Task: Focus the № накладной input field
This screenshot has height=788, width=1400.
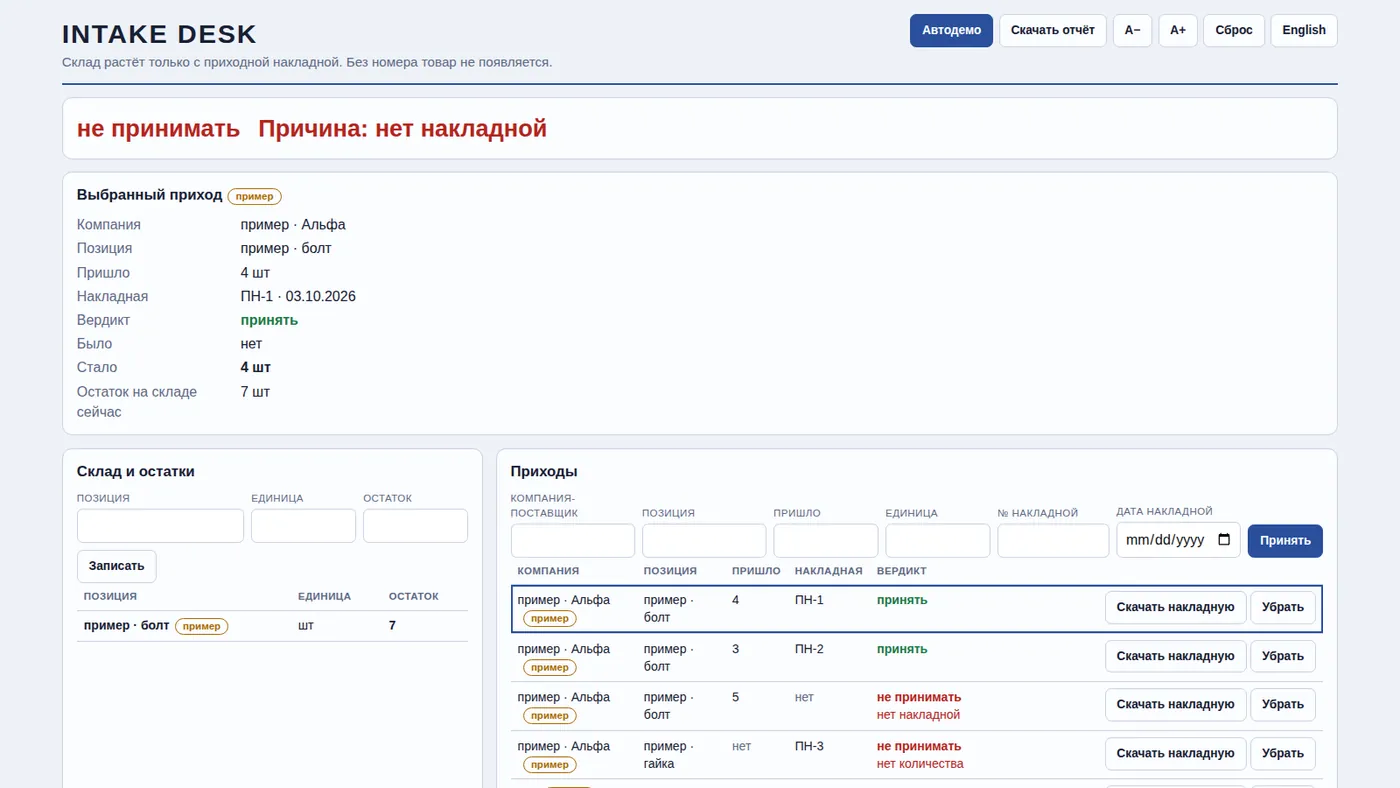Action: pos(1053,541)
